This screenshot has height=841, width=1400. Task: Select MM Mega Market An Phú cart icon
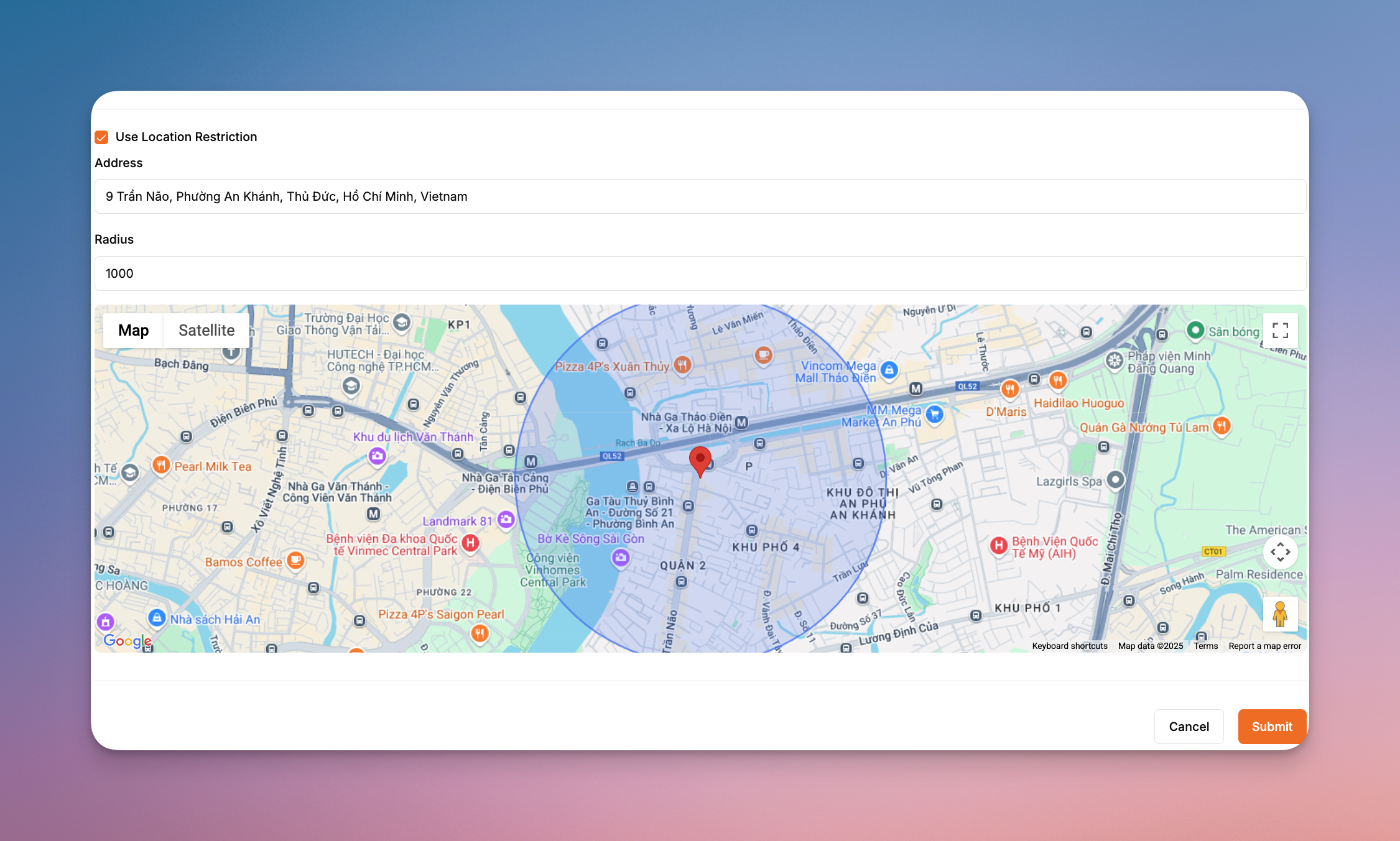(x=934, y=414)
